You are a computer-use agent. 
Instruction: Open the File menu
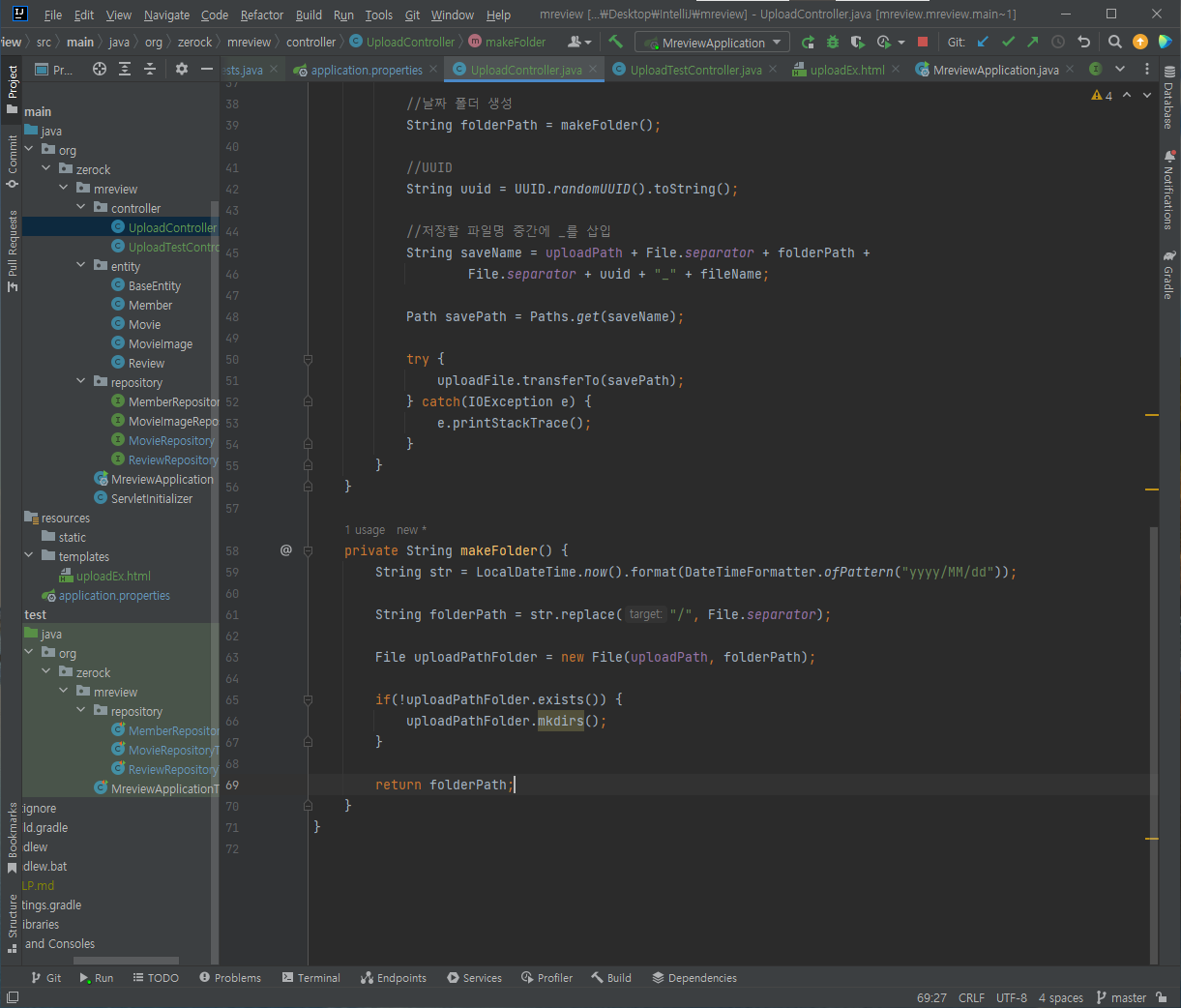(x=53, y=15)
